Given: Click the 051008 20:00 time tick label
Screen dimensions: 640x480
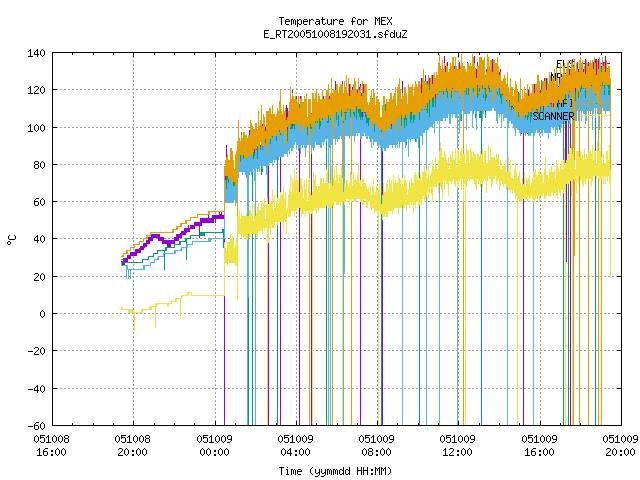Looking at the screenshot, I should tap(133, 446).
